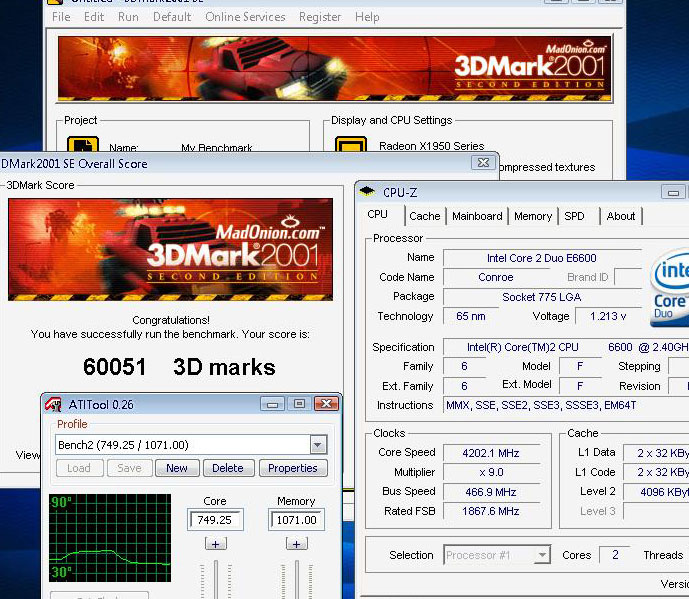689x599 pixels.
Task: Click the Load profile button in ATITool
Action: click(80, 468)
